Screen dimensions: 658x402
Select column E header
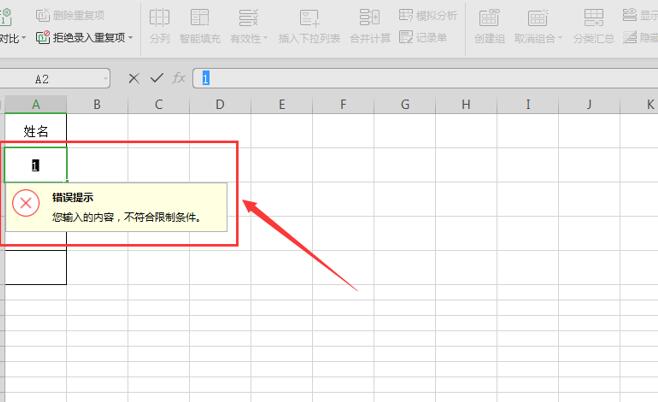(282, 104)
